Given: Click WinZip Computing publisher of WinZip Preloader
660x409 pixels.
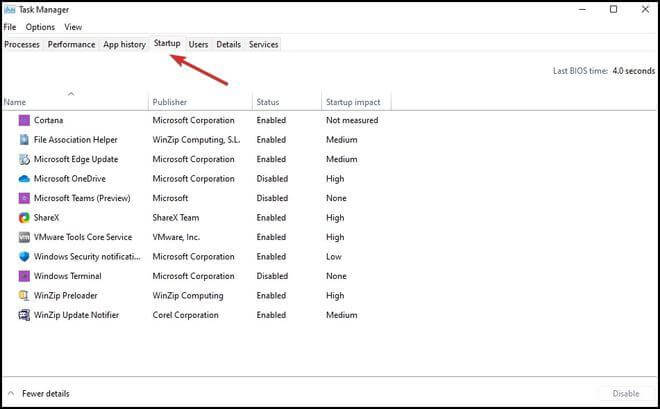Looking at the screenshot, I should tap(188, 295).
